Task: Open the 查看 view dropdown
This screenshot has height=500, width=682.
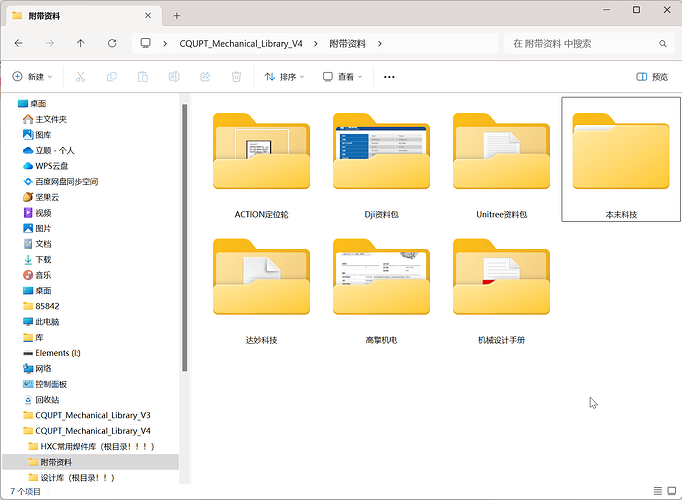Action: pos(342,77)
